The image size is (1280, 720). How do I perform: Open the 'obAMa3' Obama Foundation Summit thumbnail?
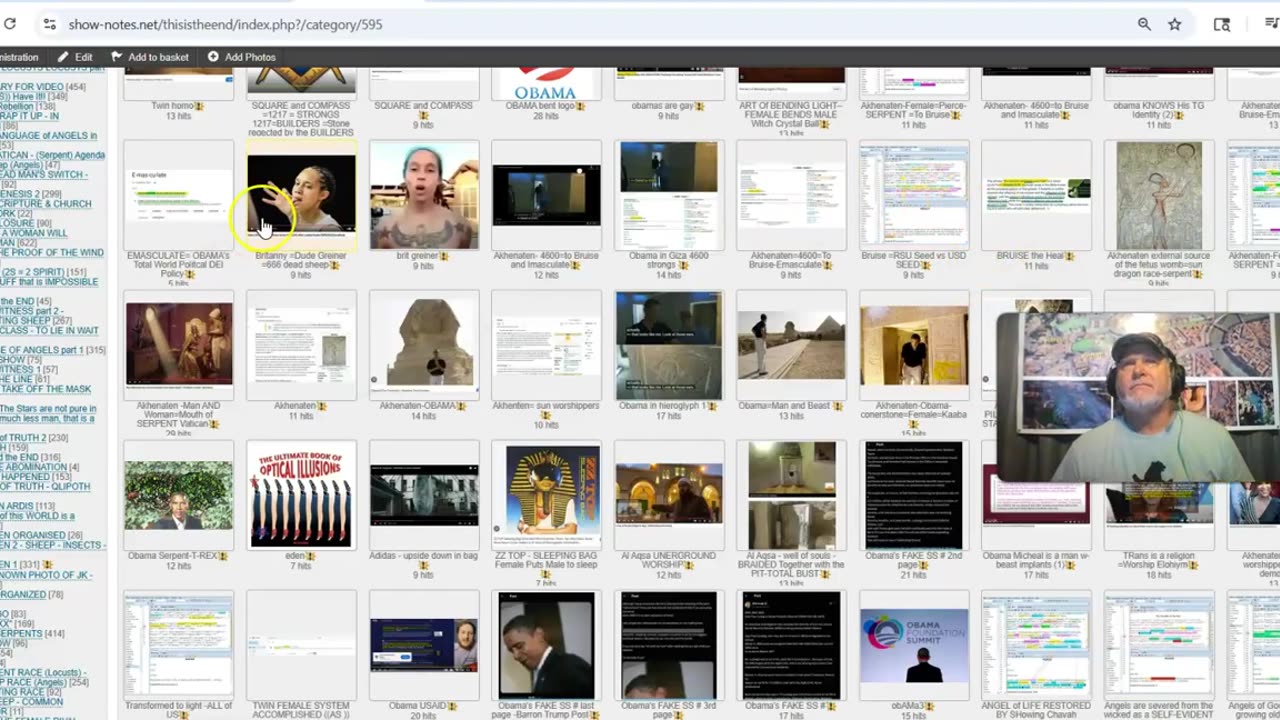[914, 645]
